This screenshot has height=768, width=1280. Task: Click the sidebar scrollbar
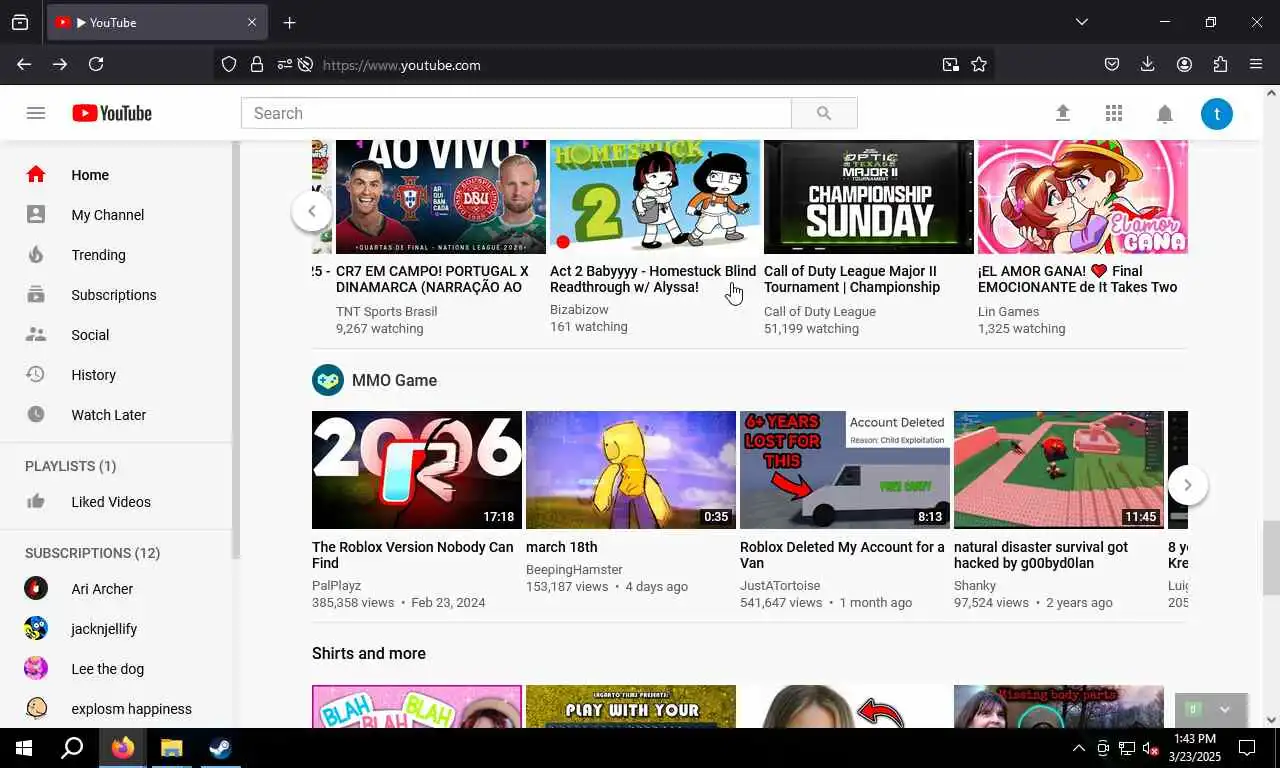(x=236, y=350)
